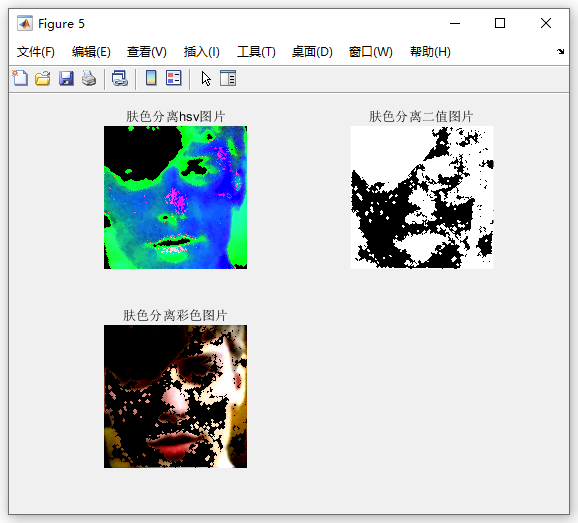Click the Link Plot toolbar icon
Screen dimensions: 578x523
(x=120, y=78)
